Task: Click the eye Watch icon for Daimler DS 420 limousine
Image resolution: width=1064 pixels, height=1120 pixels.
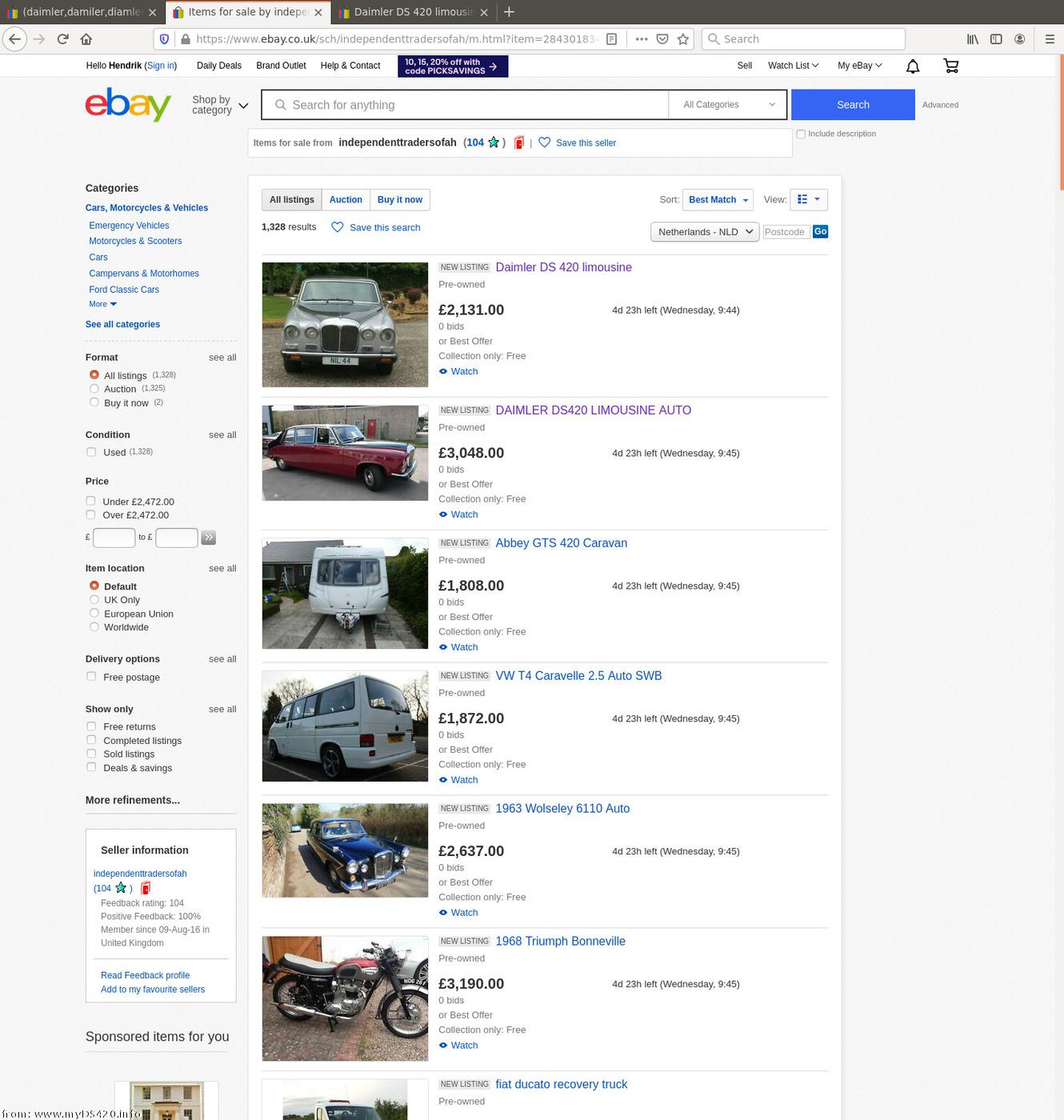Action: click(443, 371)
